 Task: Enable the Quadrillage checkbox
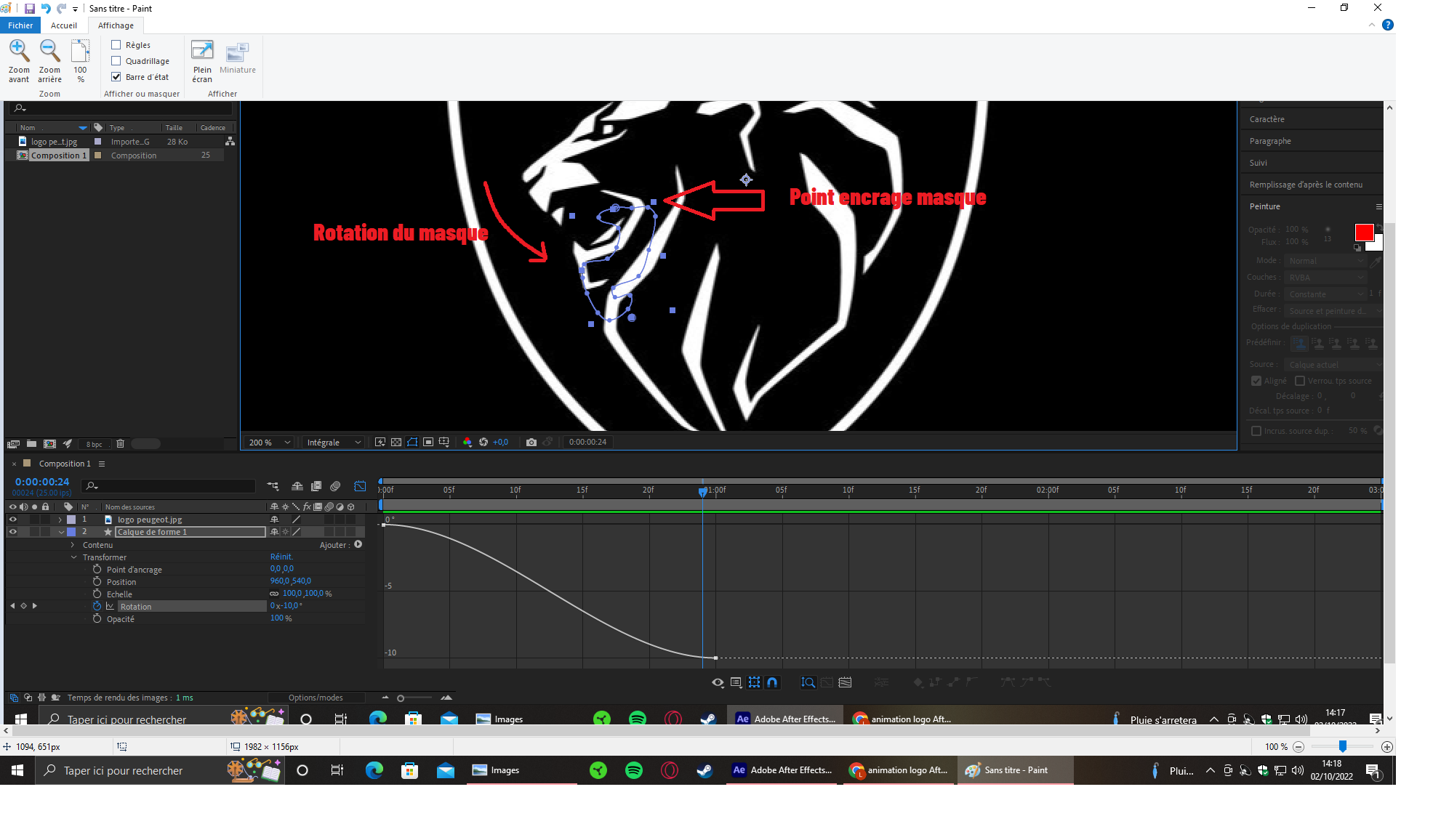[x=116, y=61]
